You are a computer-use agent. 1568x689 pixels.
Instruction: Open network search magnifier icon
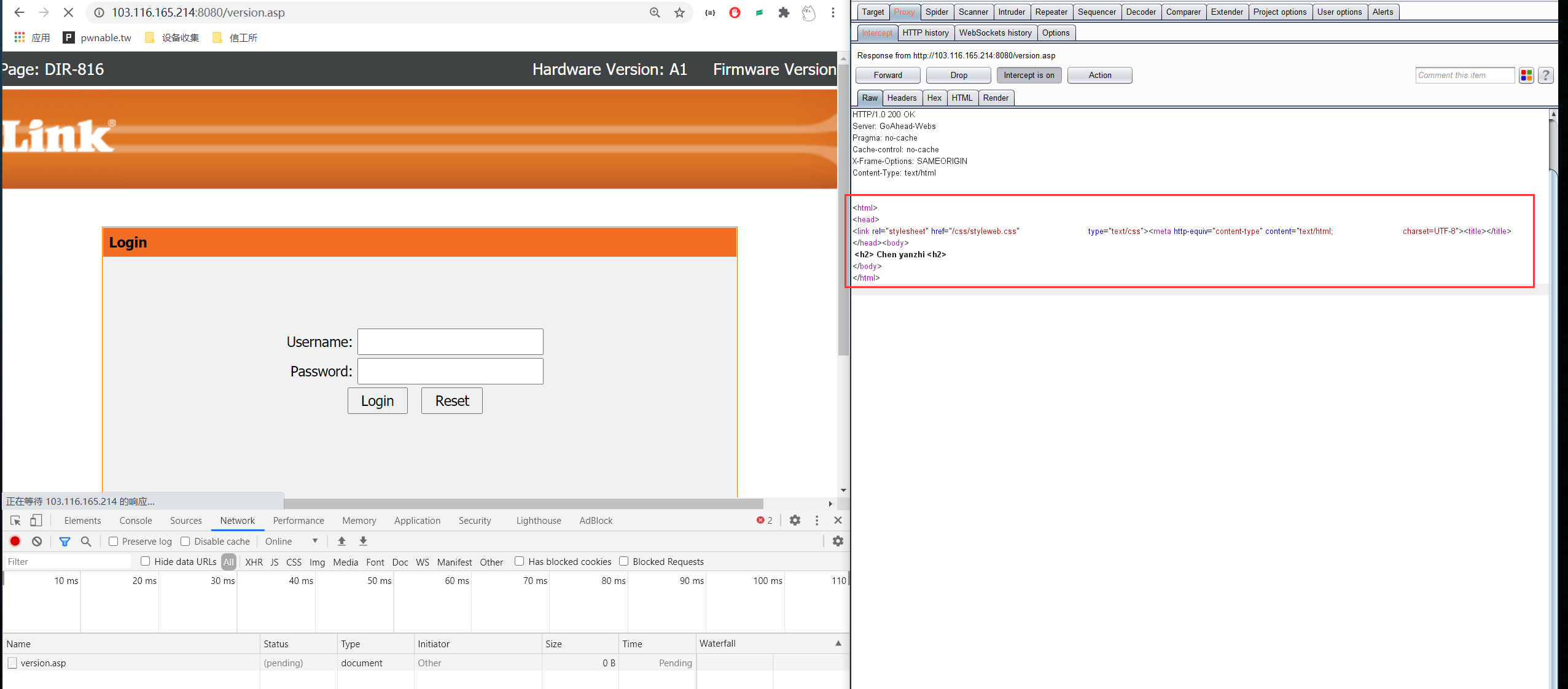[86, 541]
